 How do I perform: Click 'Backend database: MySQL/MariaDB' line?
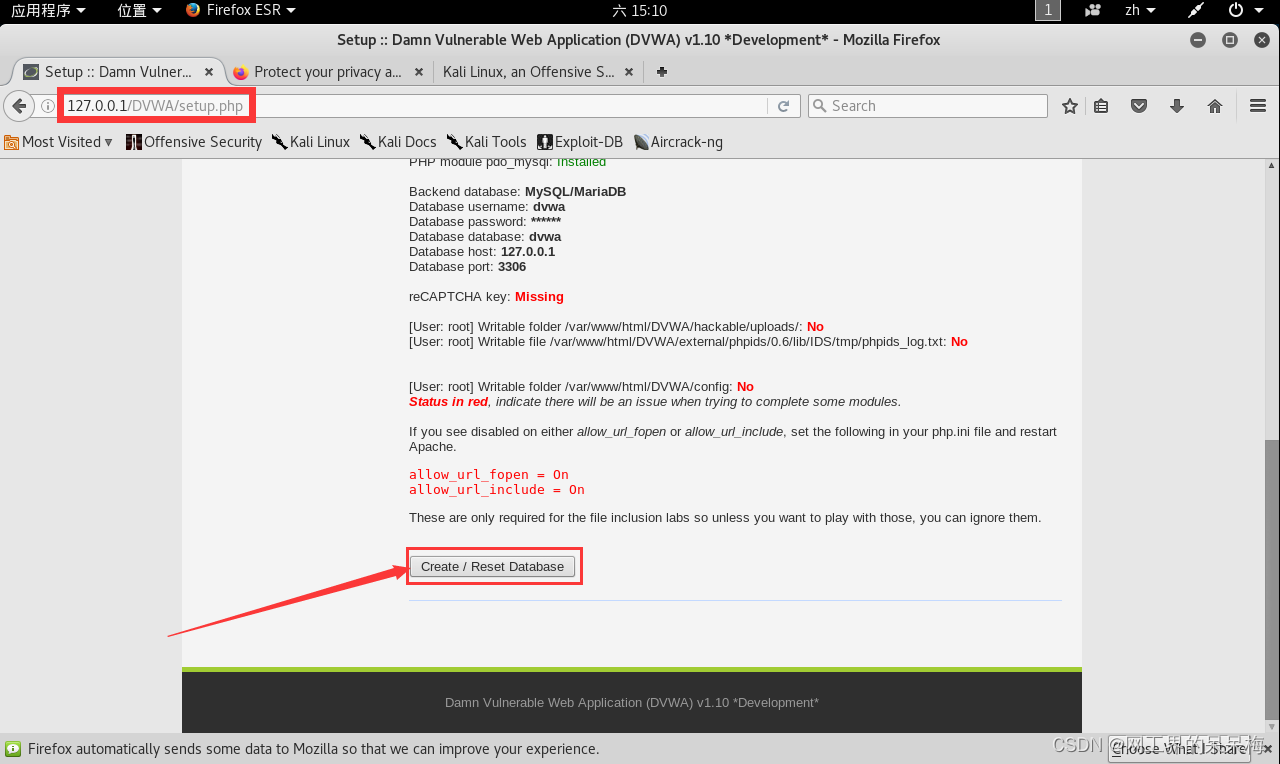[517, 192]
